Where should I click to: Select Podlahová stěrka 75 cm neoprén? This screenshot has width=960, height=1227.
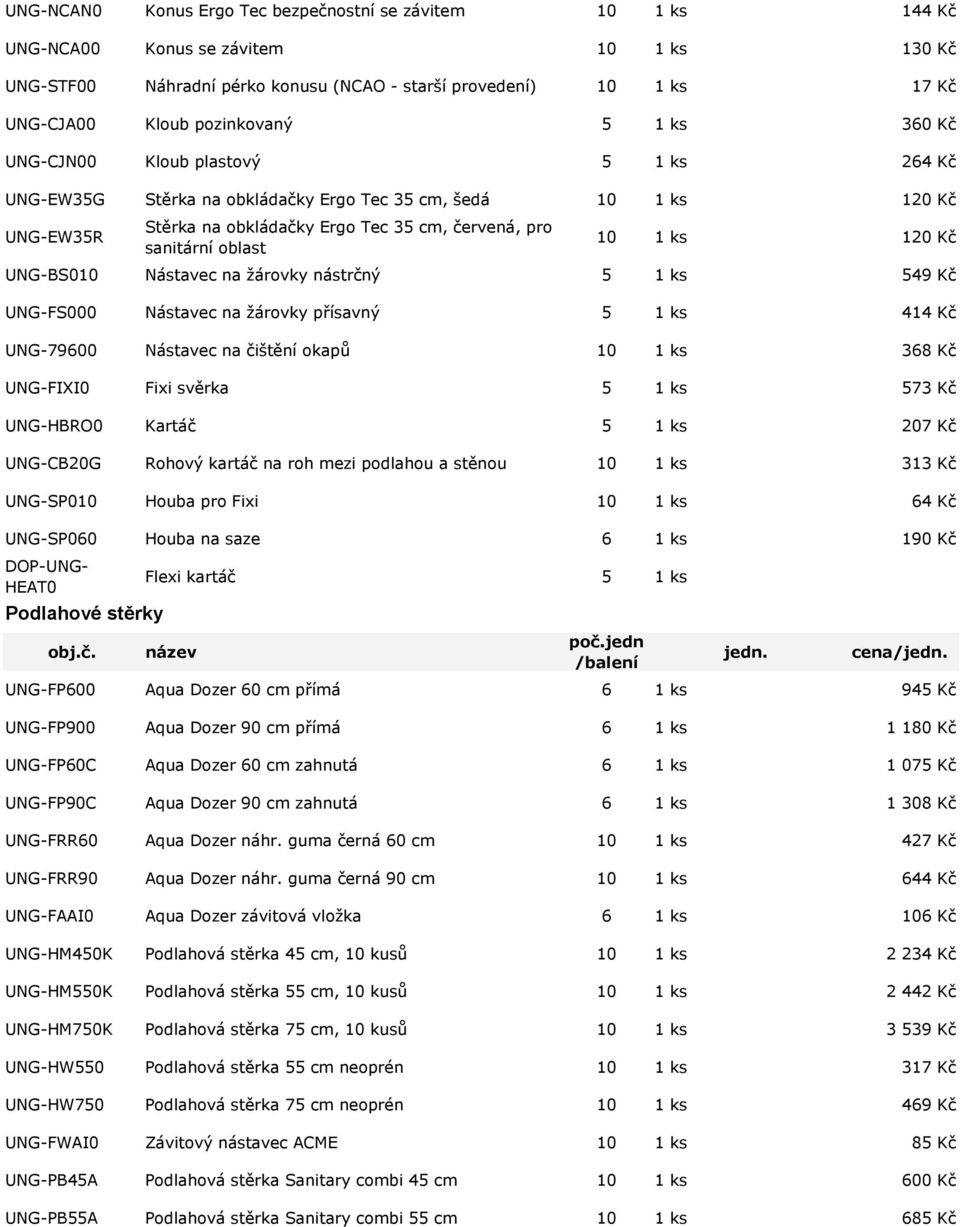click(x=275, y=1105)
